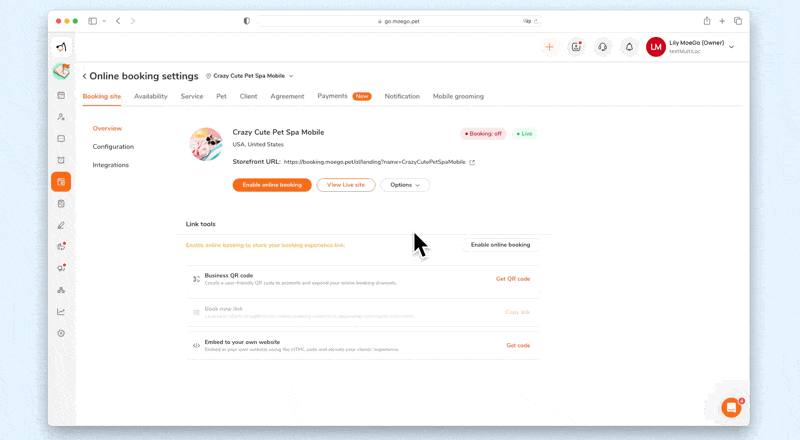Open the alarm clock icon in the sidebar
Screen dimensions: 800x440
(x=61, y=160)
